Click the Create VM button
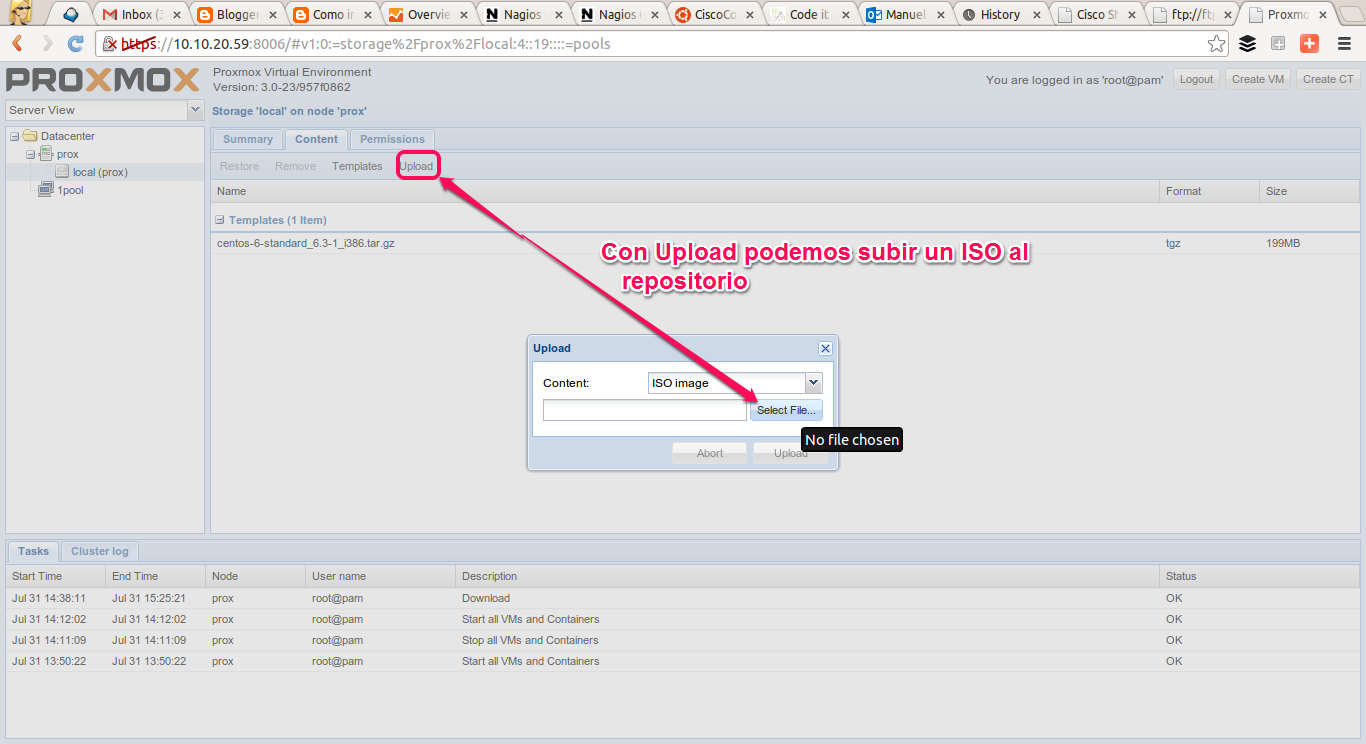 click(1257, 79)
